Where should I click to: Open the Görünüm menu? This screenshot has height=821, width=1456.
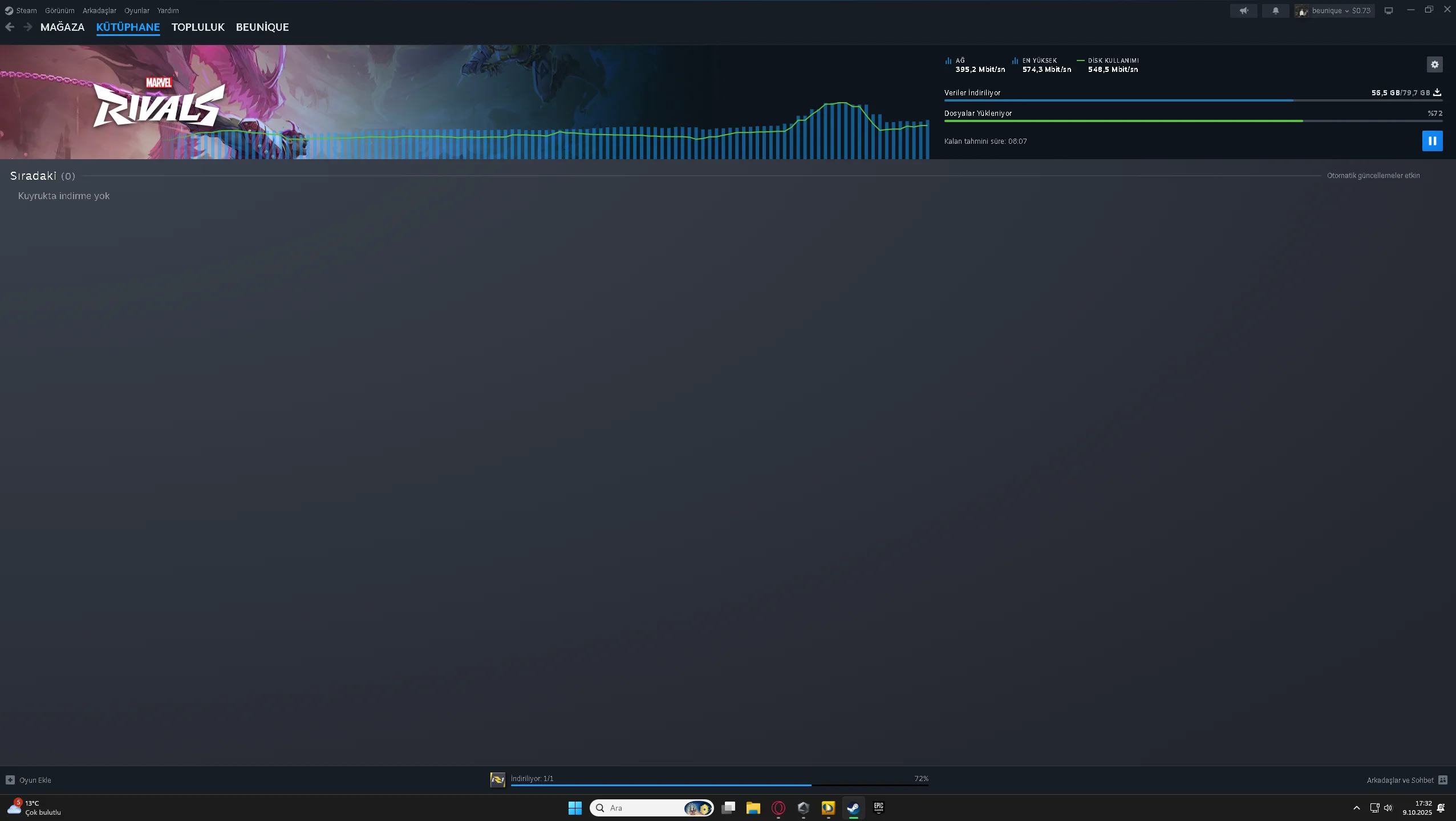click(59, 11)
